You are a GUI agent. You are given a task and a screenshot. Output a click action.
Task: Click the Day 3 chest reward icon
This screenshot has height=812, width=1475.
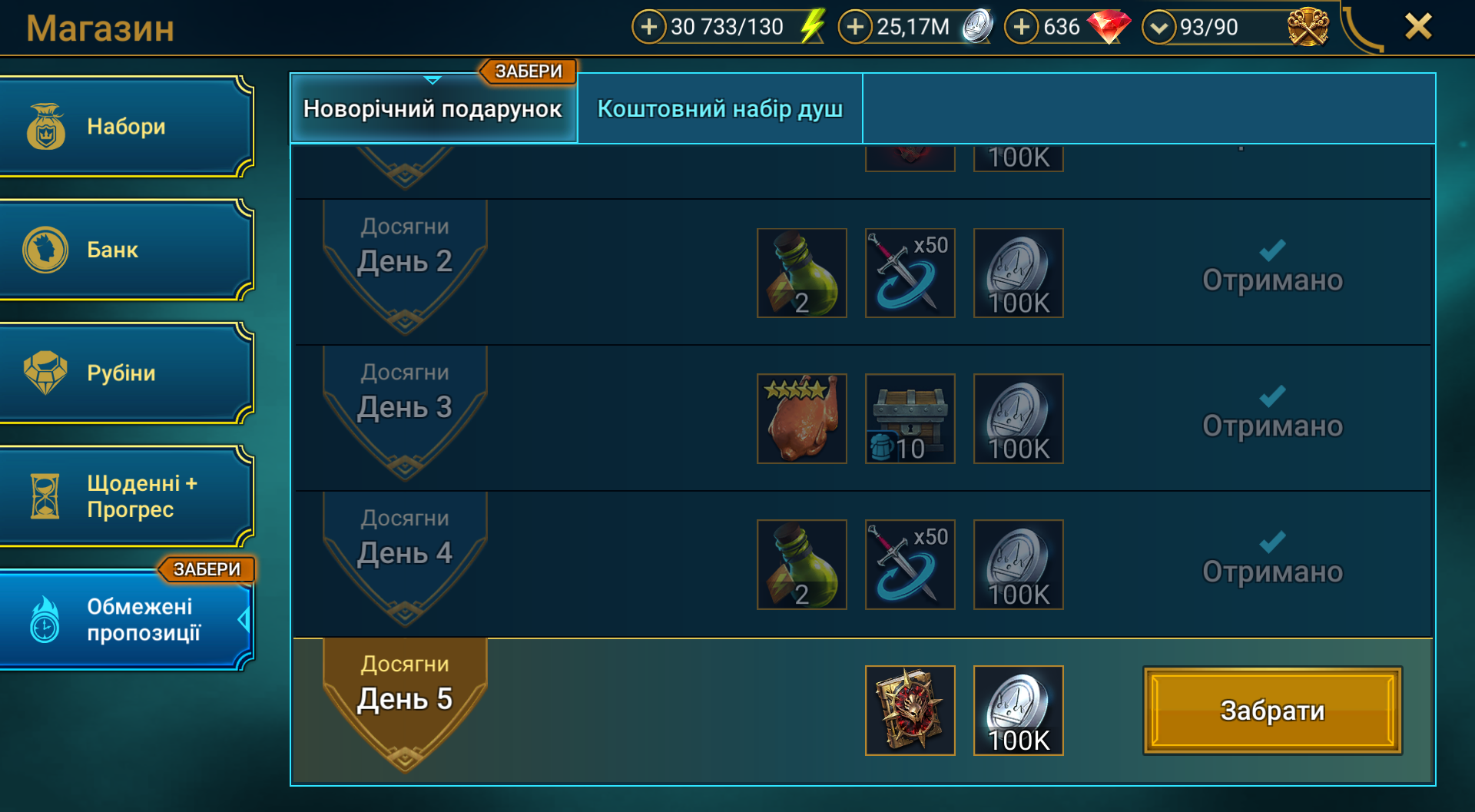coord(910,419)
